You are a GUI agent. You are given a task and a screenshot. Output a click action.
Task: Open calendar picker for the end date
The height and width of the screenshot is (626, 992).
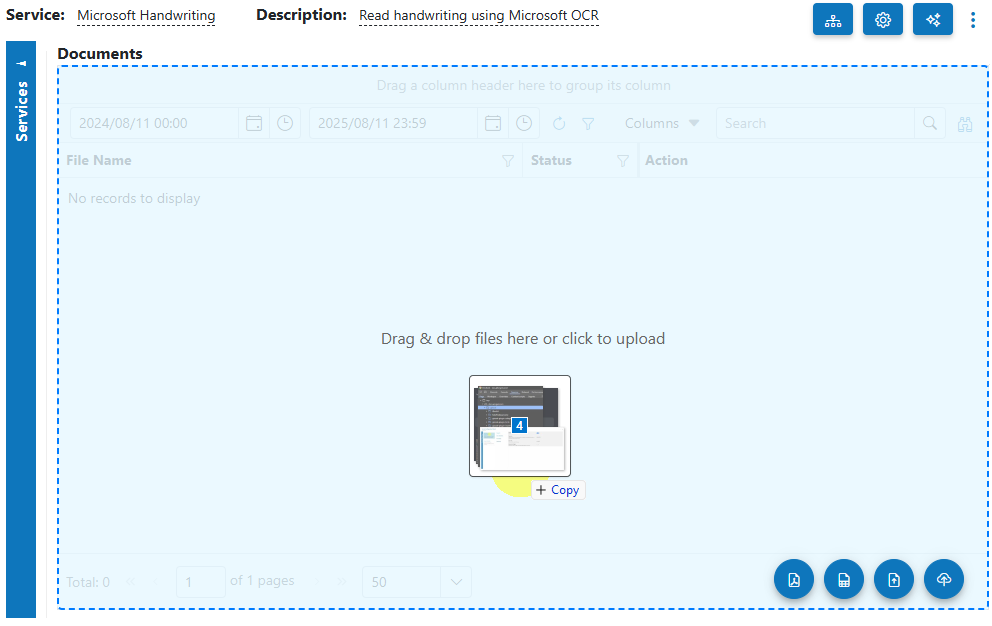coord(493,123)
